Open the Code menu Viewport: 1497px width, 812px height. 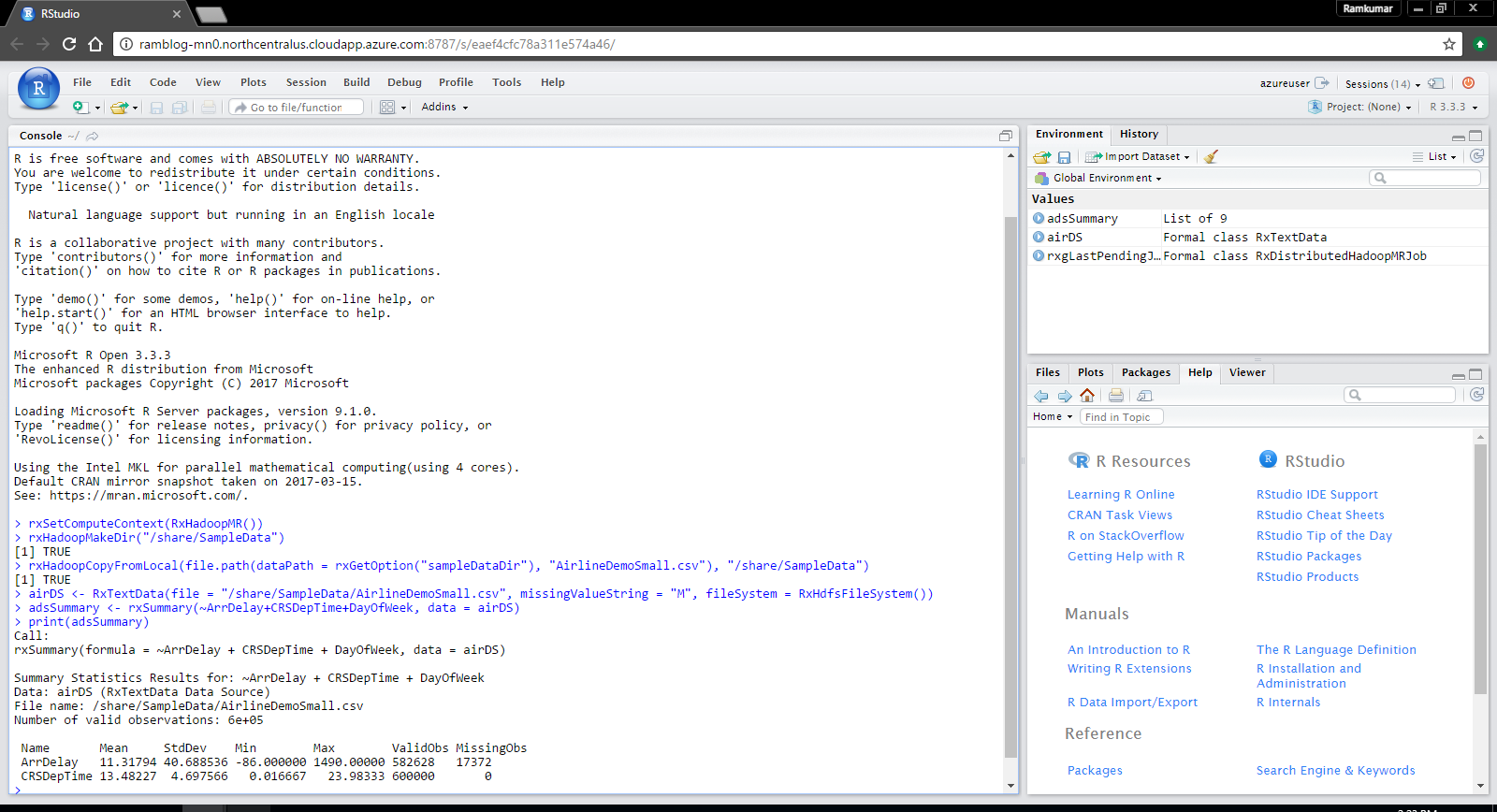click(163, 82)
